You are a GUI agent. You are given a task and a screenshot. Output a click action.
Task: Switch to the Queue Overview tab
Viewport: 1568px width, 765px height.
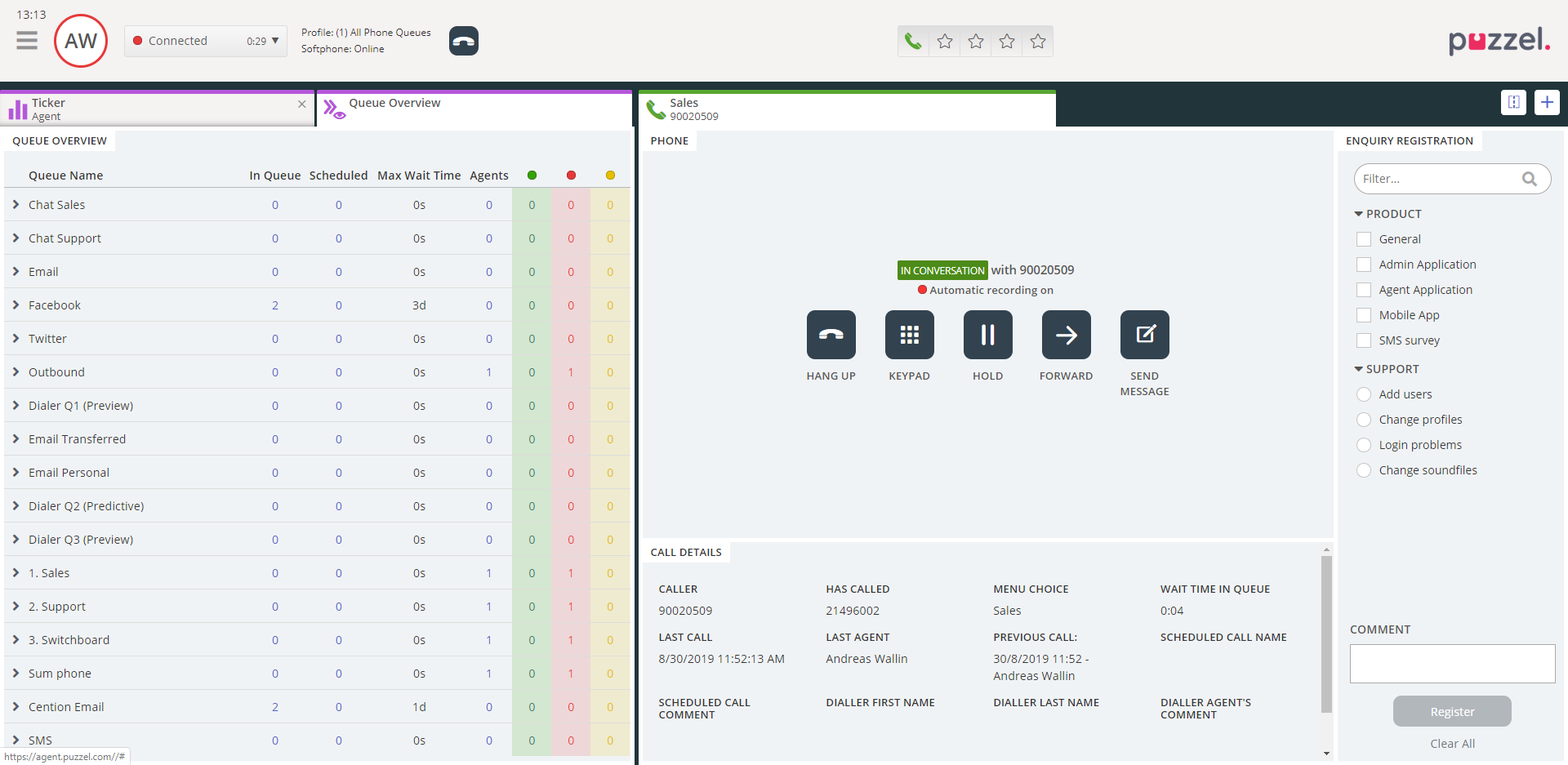pos(394,104)
